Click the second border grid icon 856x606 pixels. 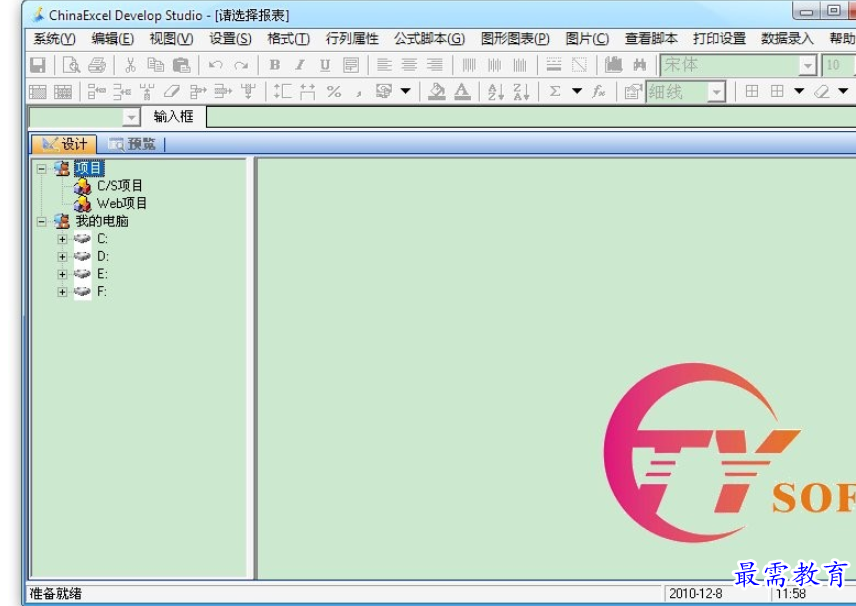[777, 91]
